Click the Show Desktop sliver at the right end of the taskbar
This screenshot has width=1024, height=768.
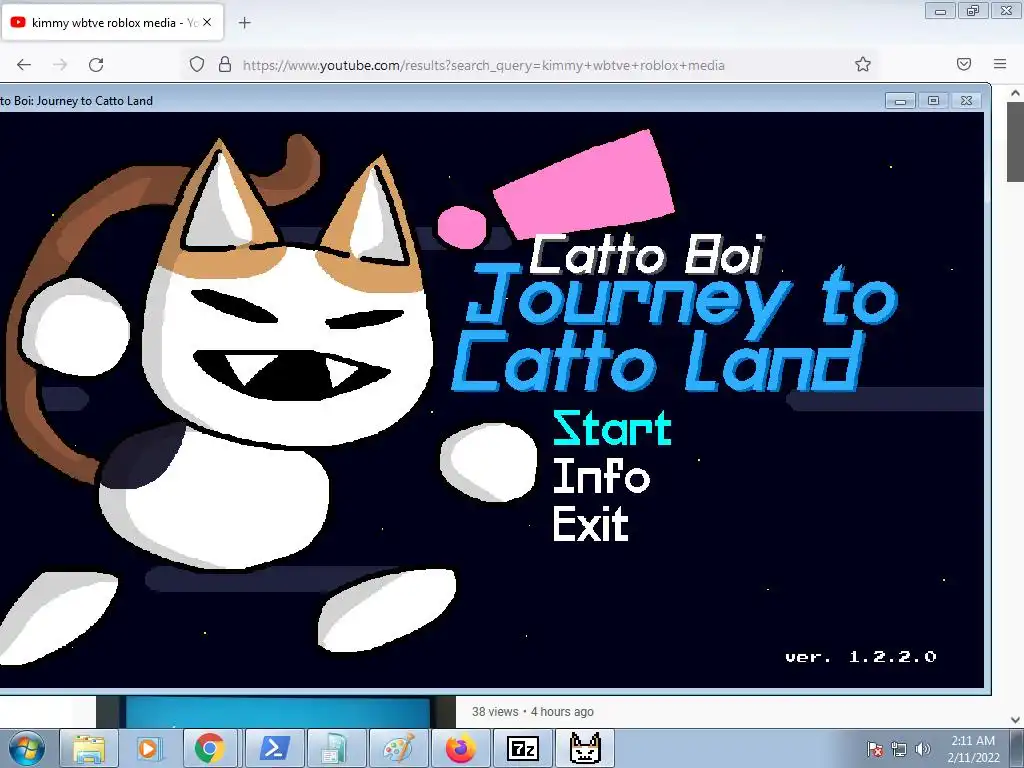pyautogui.click(x=1017, y=748)
